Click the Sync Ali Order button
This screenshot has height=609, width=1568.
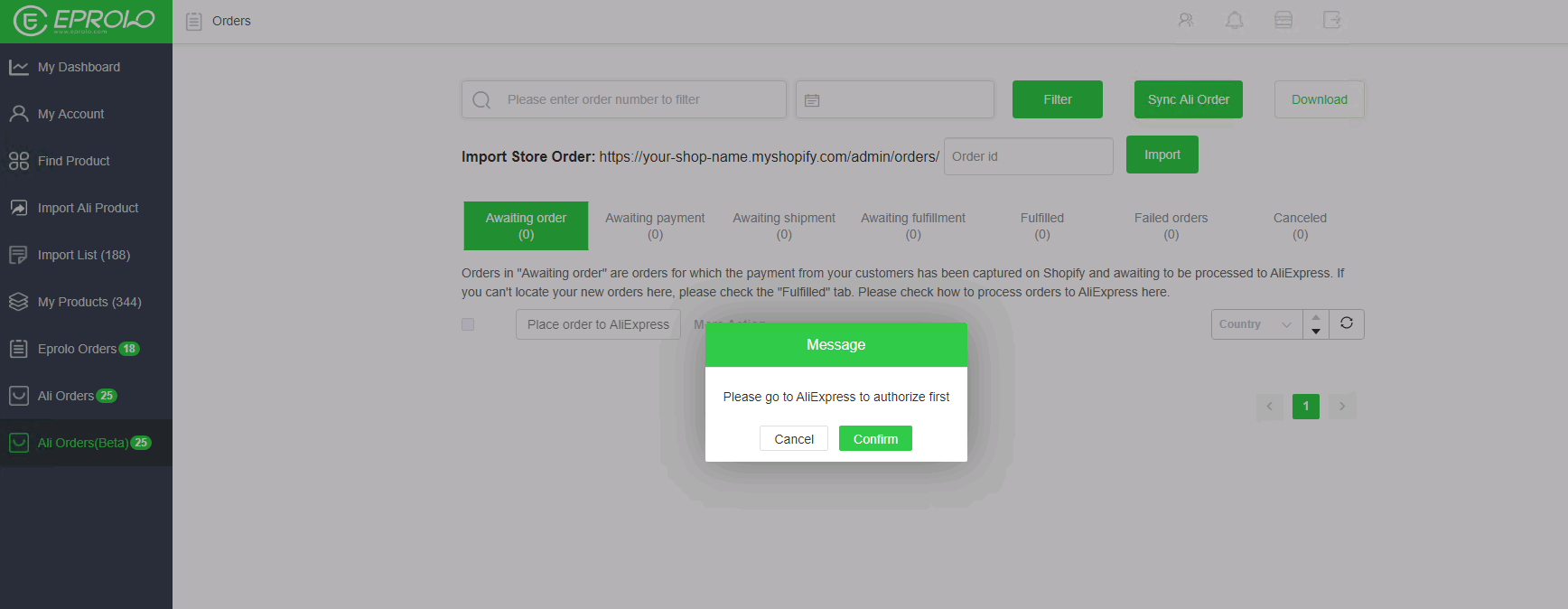[x=1189, y=99]
